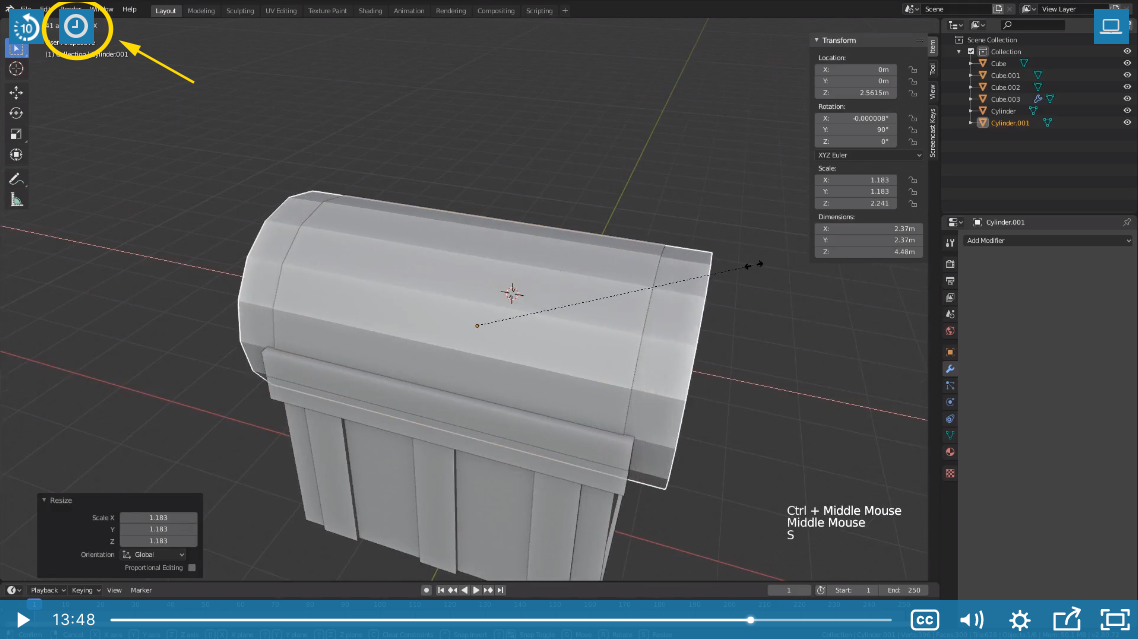Click the laptop icon in top-right overlay

(x=1110, y=27)
